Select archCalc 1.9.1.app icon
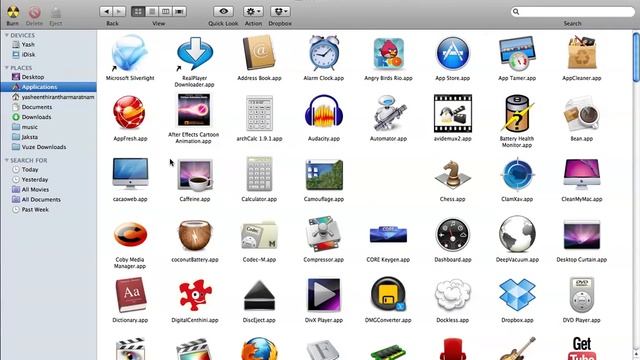The height and width of the screenshot is (360, 640). (259, 113)
